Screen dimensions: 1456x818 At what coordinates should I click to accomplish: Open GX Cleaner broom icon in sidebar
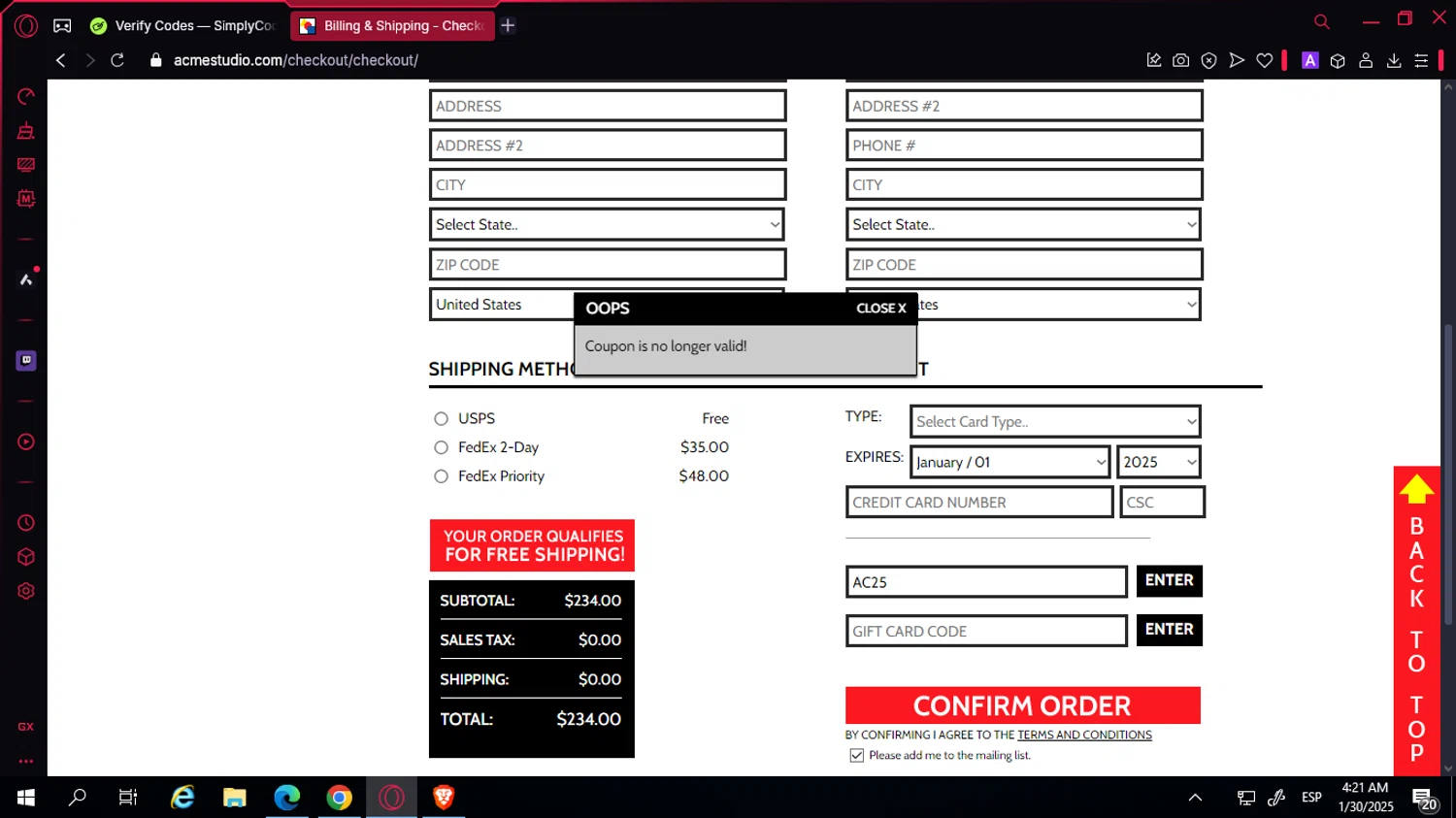pos(26,130)
